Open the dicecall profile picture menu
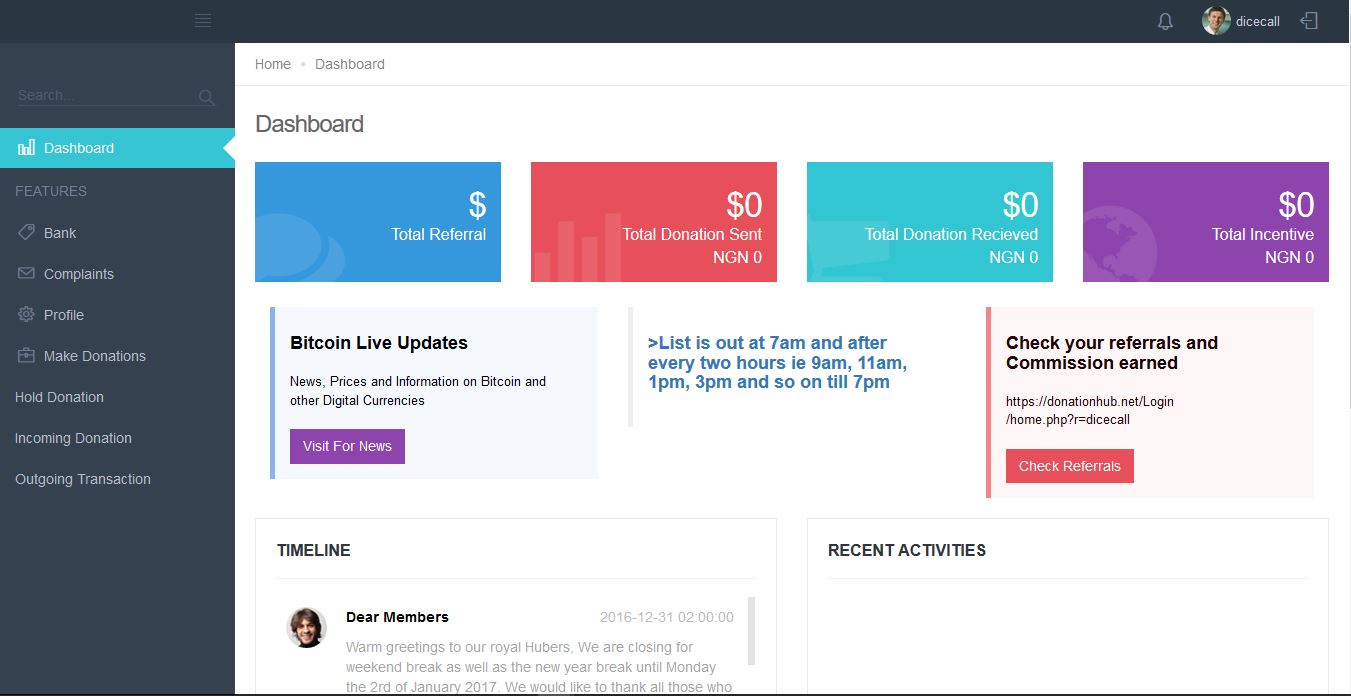 [x=1216, y=20]
